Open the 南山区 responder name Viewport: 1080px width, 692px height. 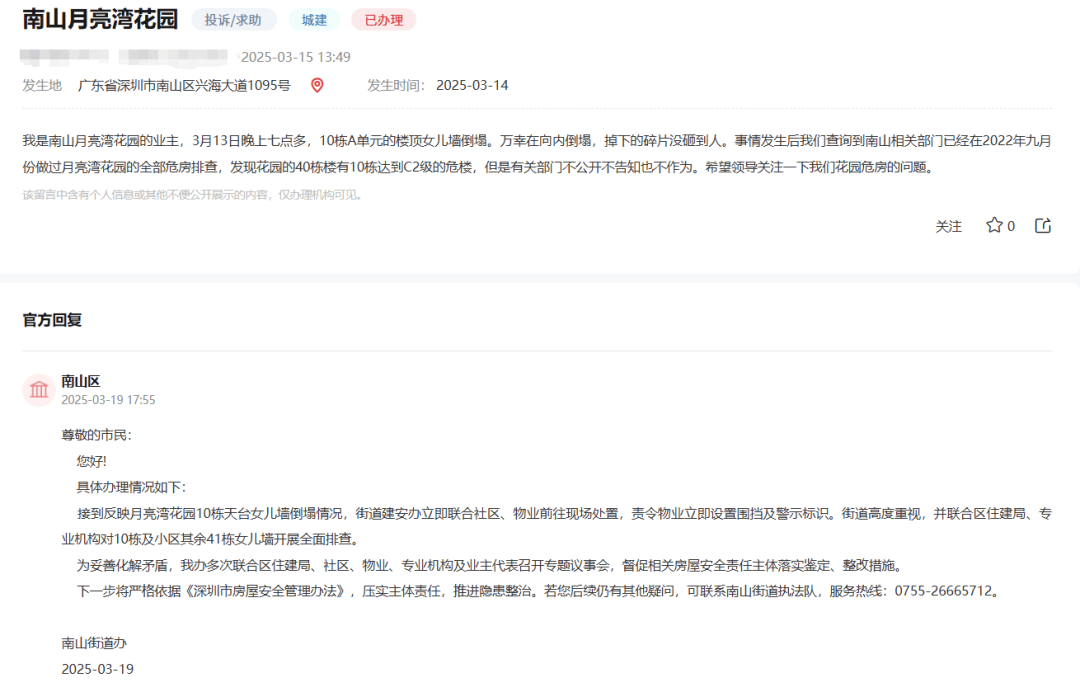tap(81, 380)
